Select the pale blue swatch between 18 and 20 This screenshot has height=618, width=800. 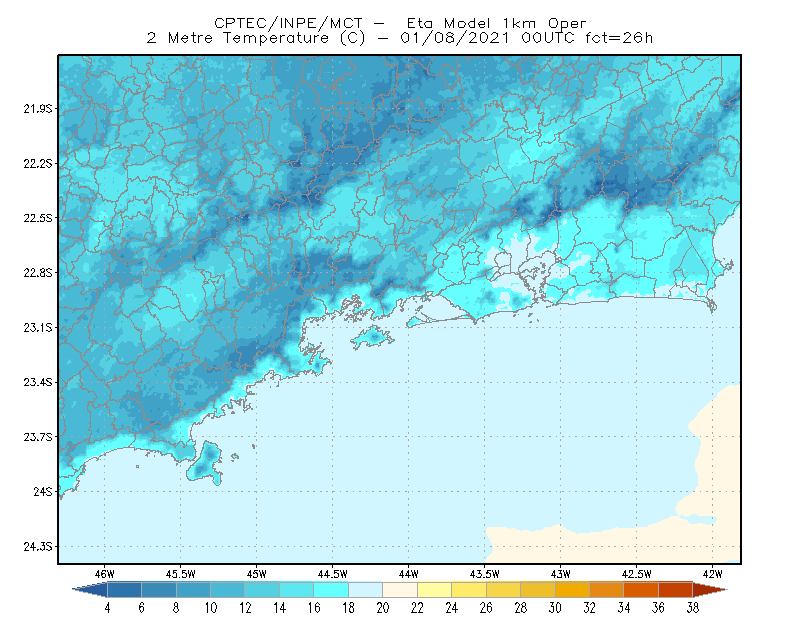click(365, 590)
